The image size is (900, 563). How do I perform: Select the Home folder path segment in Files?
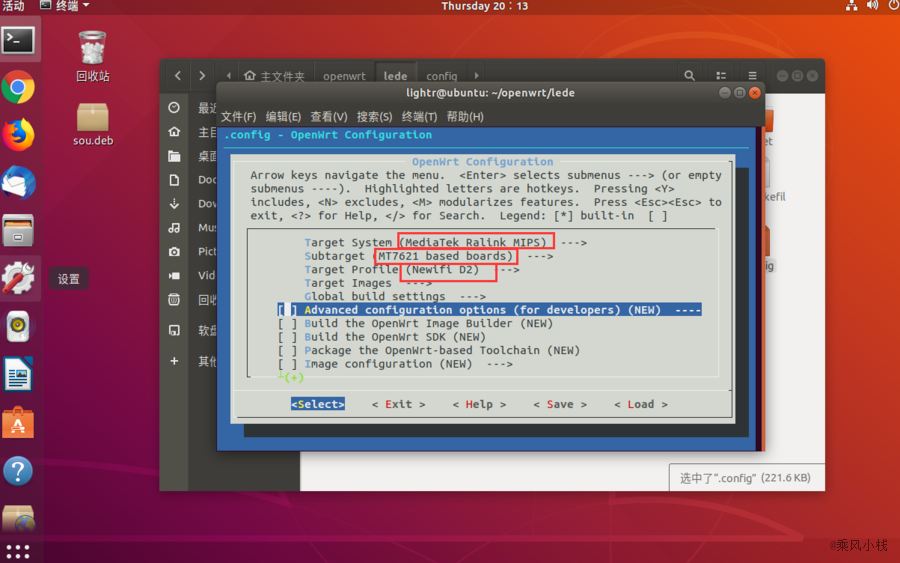(x=274, y=76)
